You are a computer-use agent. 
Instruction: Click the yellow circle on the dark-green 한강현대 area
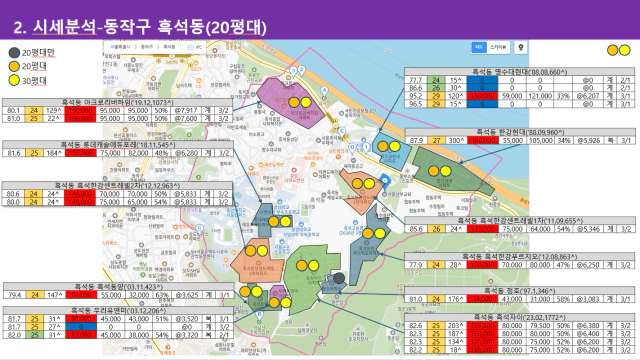446,171
